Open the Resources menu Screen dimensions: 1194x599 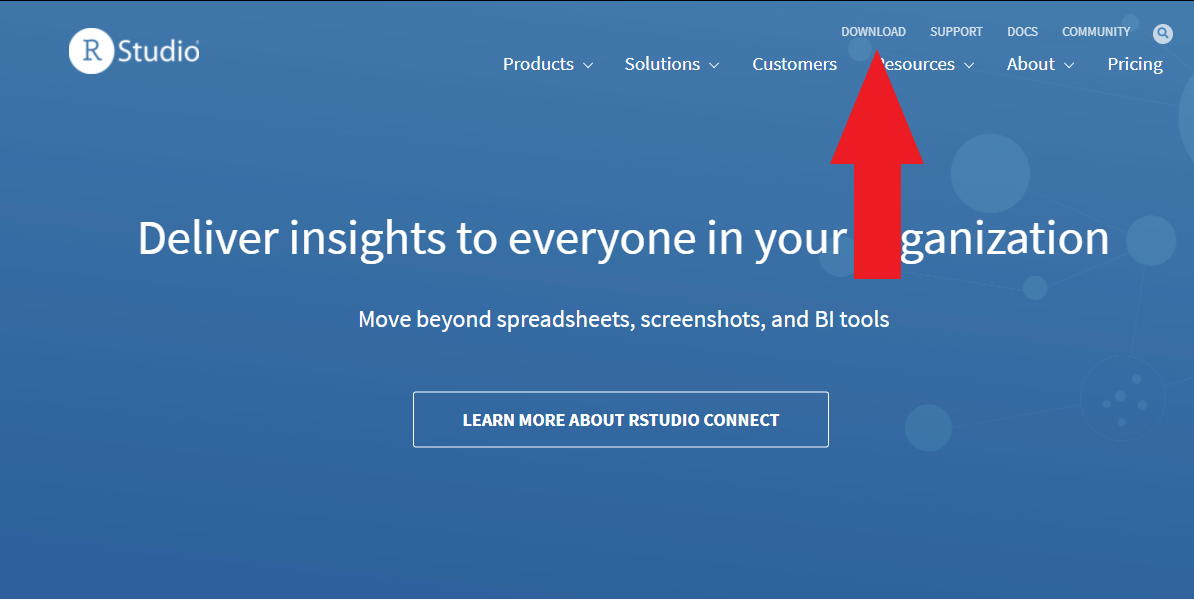click(x=913, y=64)
